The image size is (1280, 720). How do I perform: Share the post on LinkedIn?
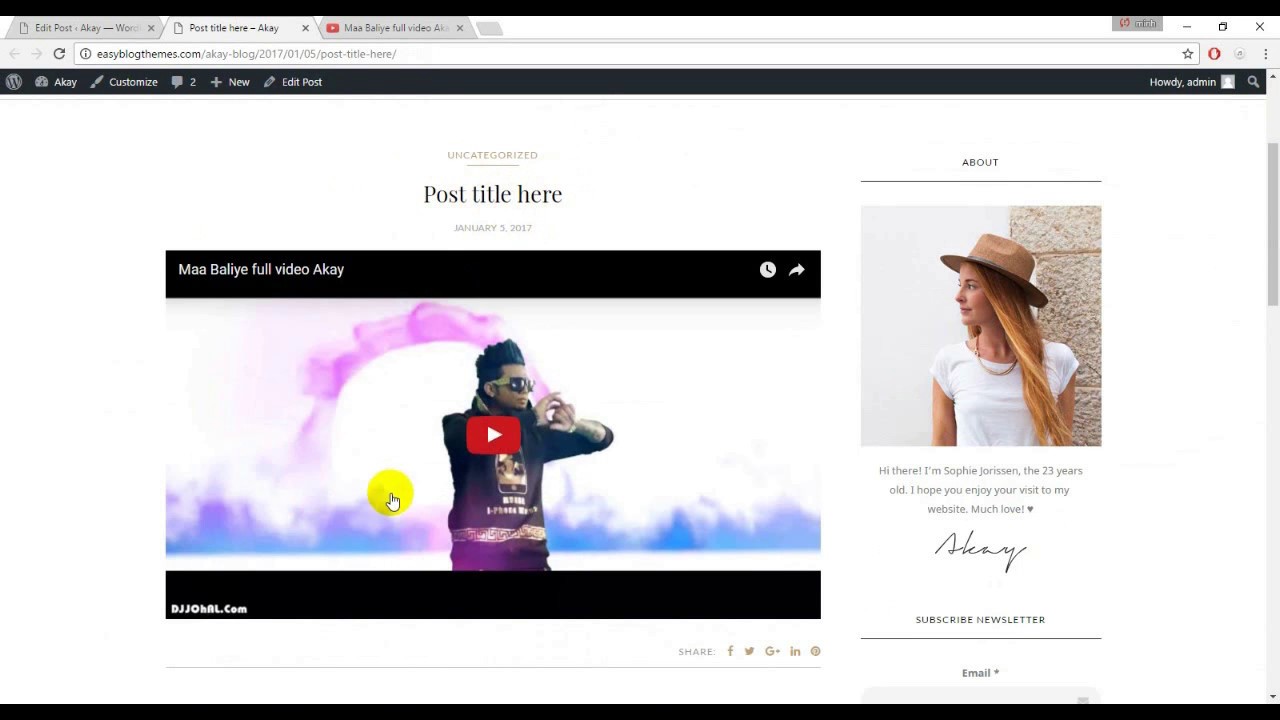(795, 651)
